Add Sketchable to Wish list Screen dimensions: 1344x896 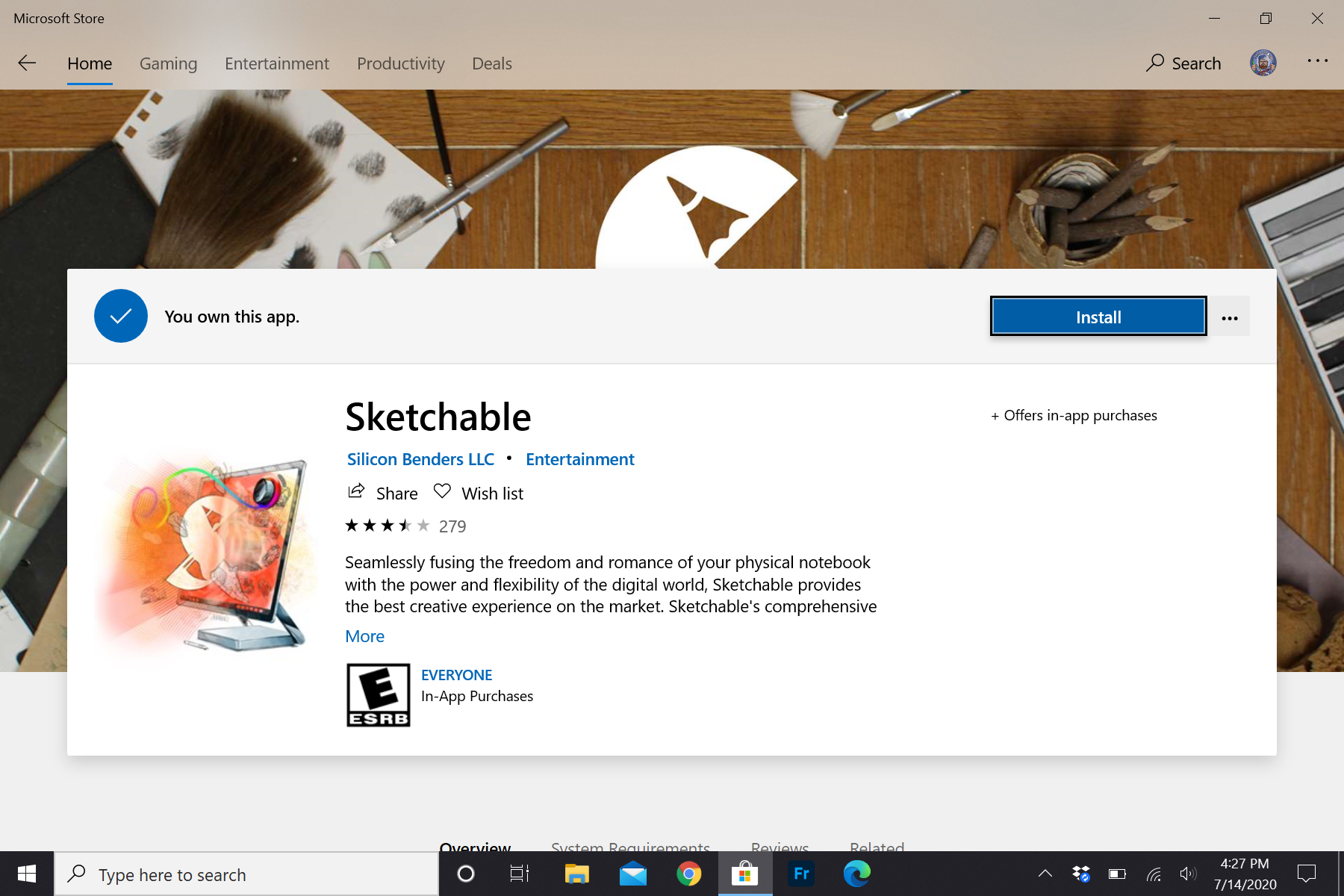click(x=479, y=493)
